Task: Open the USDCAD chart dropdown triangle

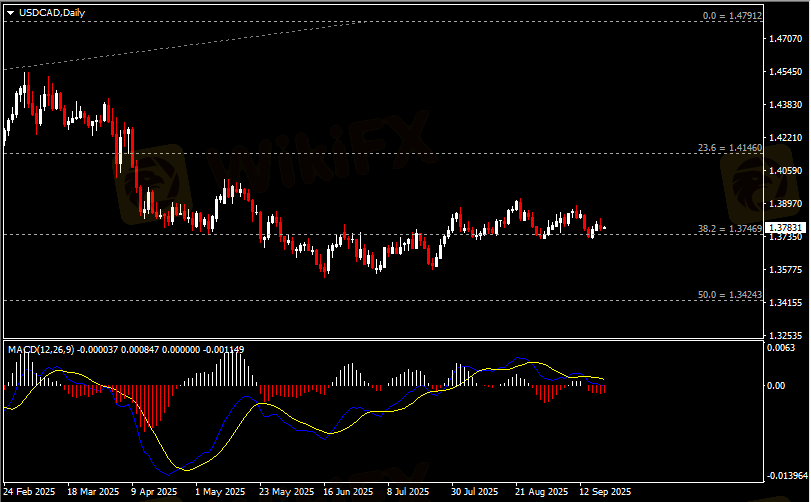Action: pyautogui.click(x=11, y=13)
